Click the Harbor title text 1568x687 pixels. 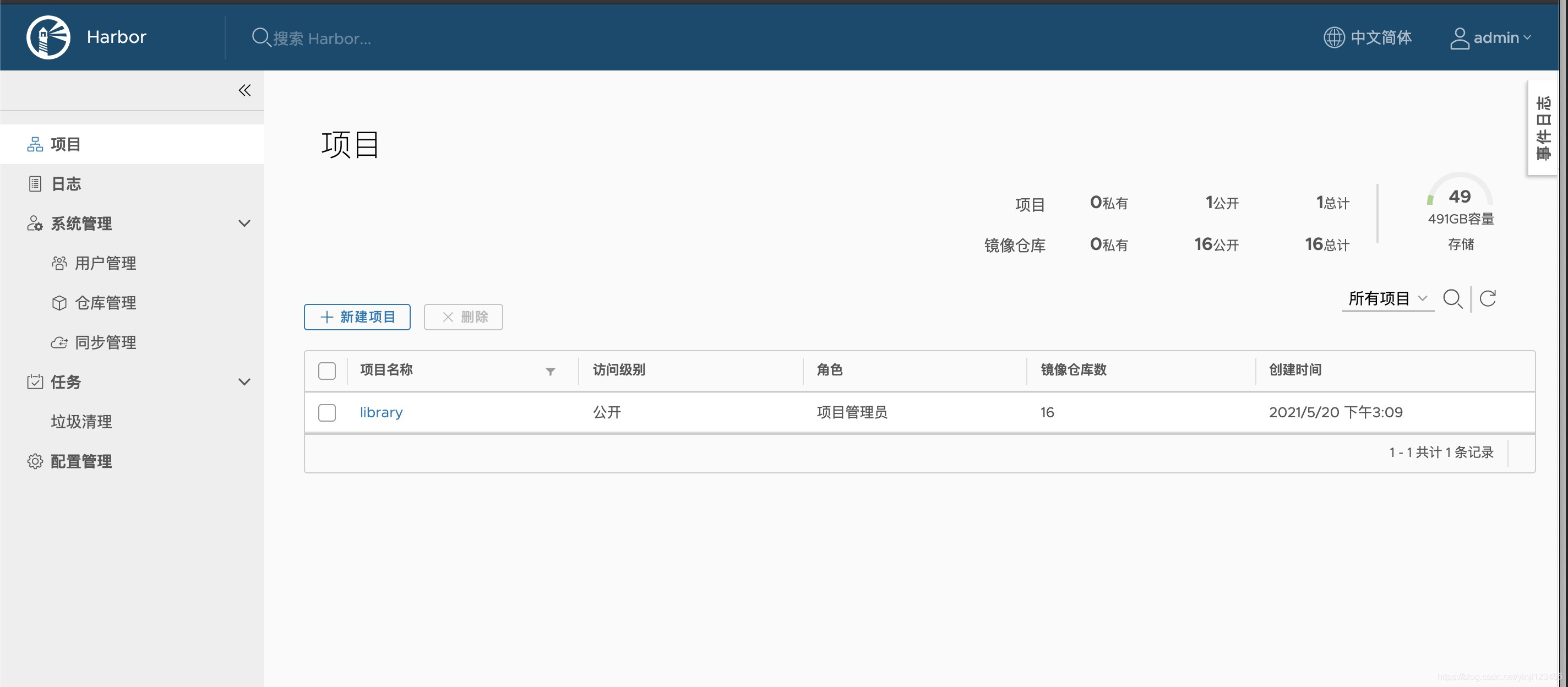coord(116,37)
